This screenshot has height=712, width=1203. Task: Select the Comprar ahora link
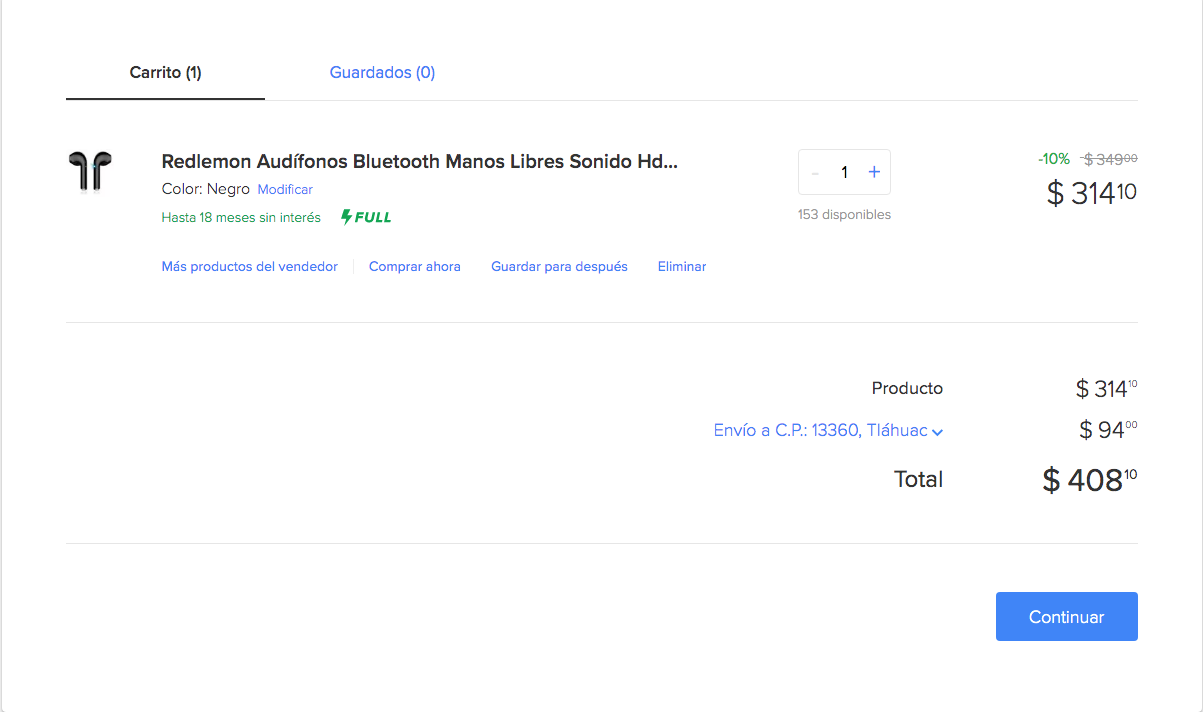414,267
